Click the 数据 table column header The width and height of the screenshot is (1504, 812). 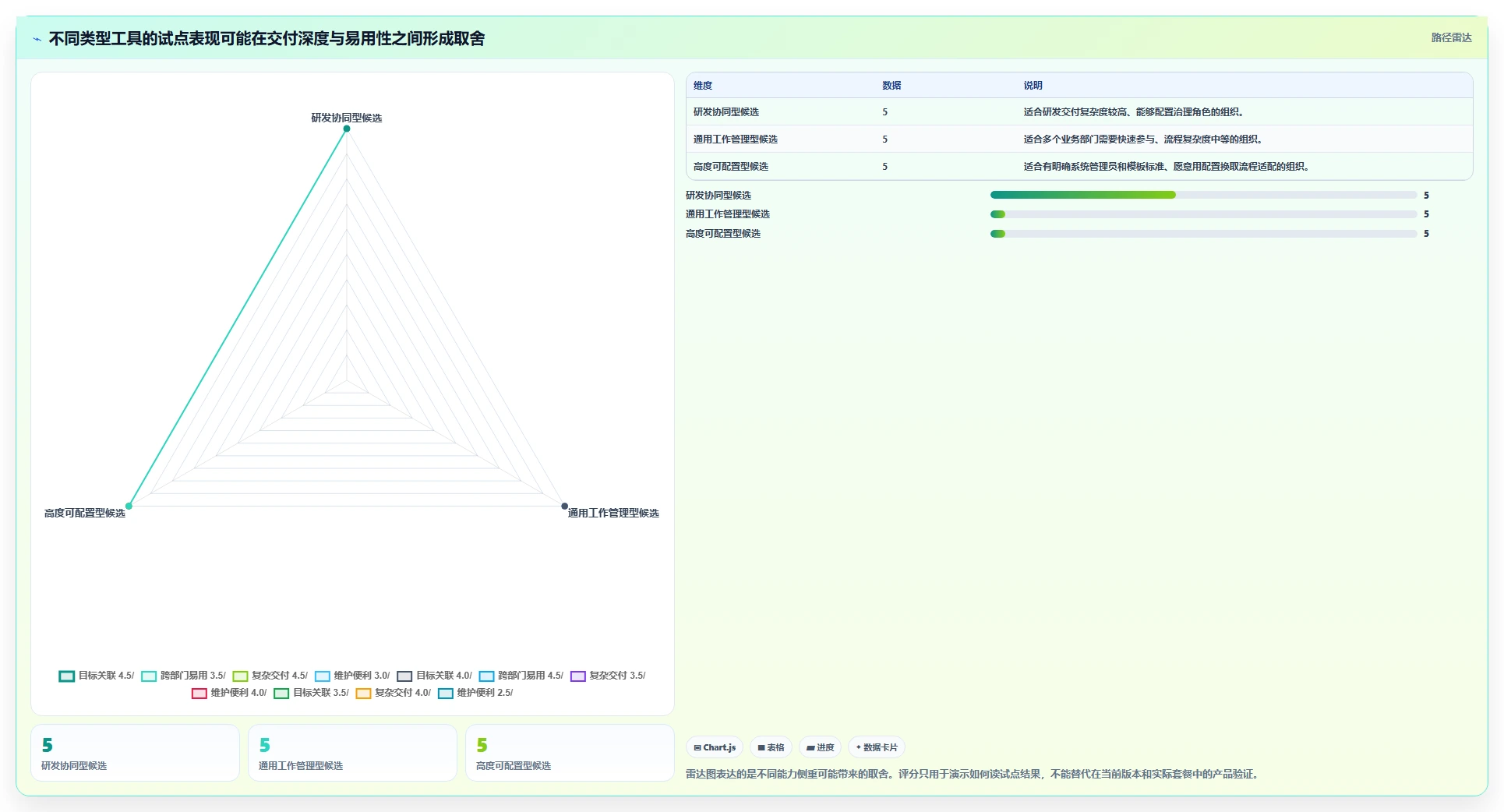(x=891, y=86)
